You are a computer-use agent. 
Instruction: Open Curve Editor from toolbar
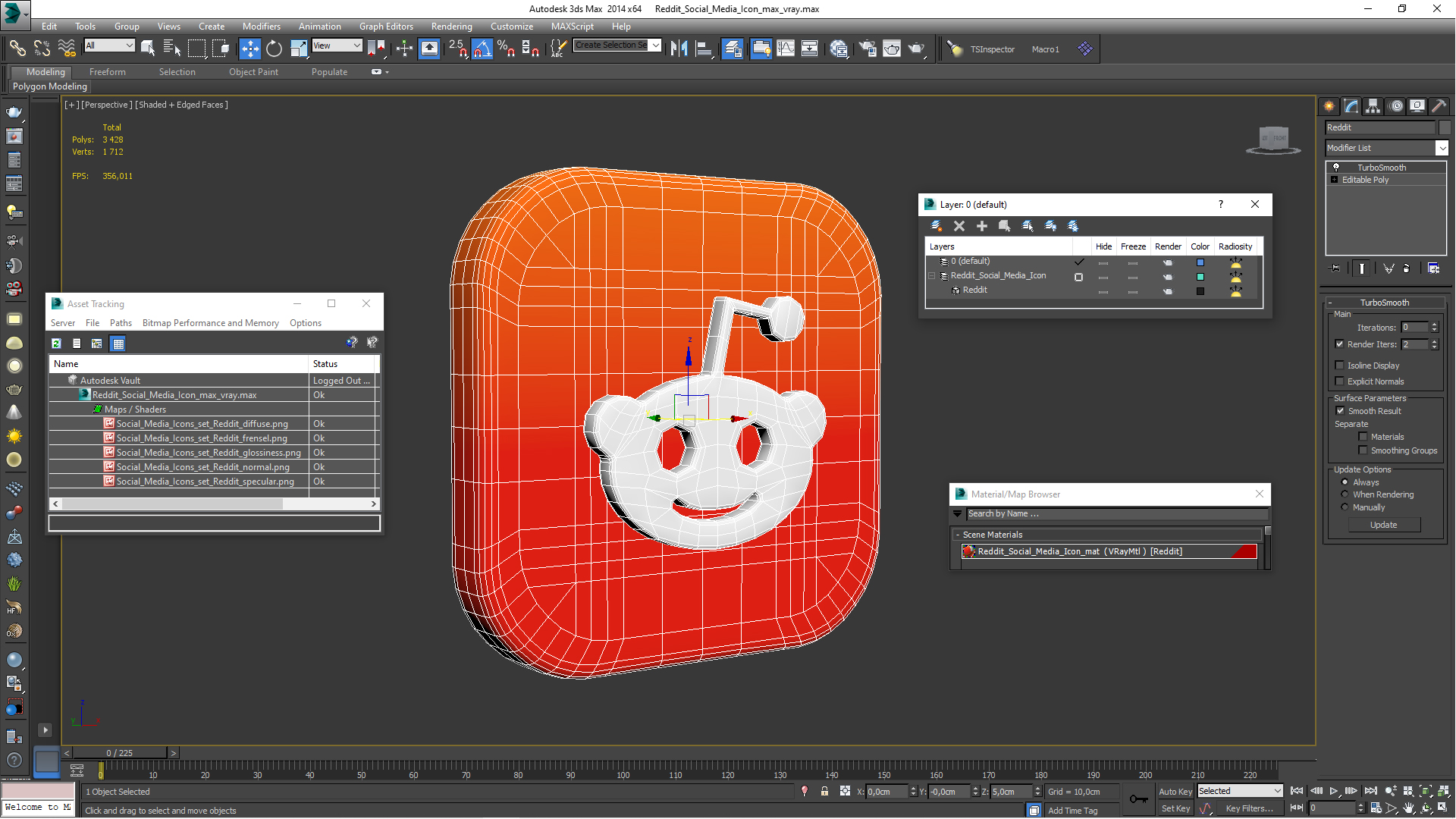coord(786,49)
